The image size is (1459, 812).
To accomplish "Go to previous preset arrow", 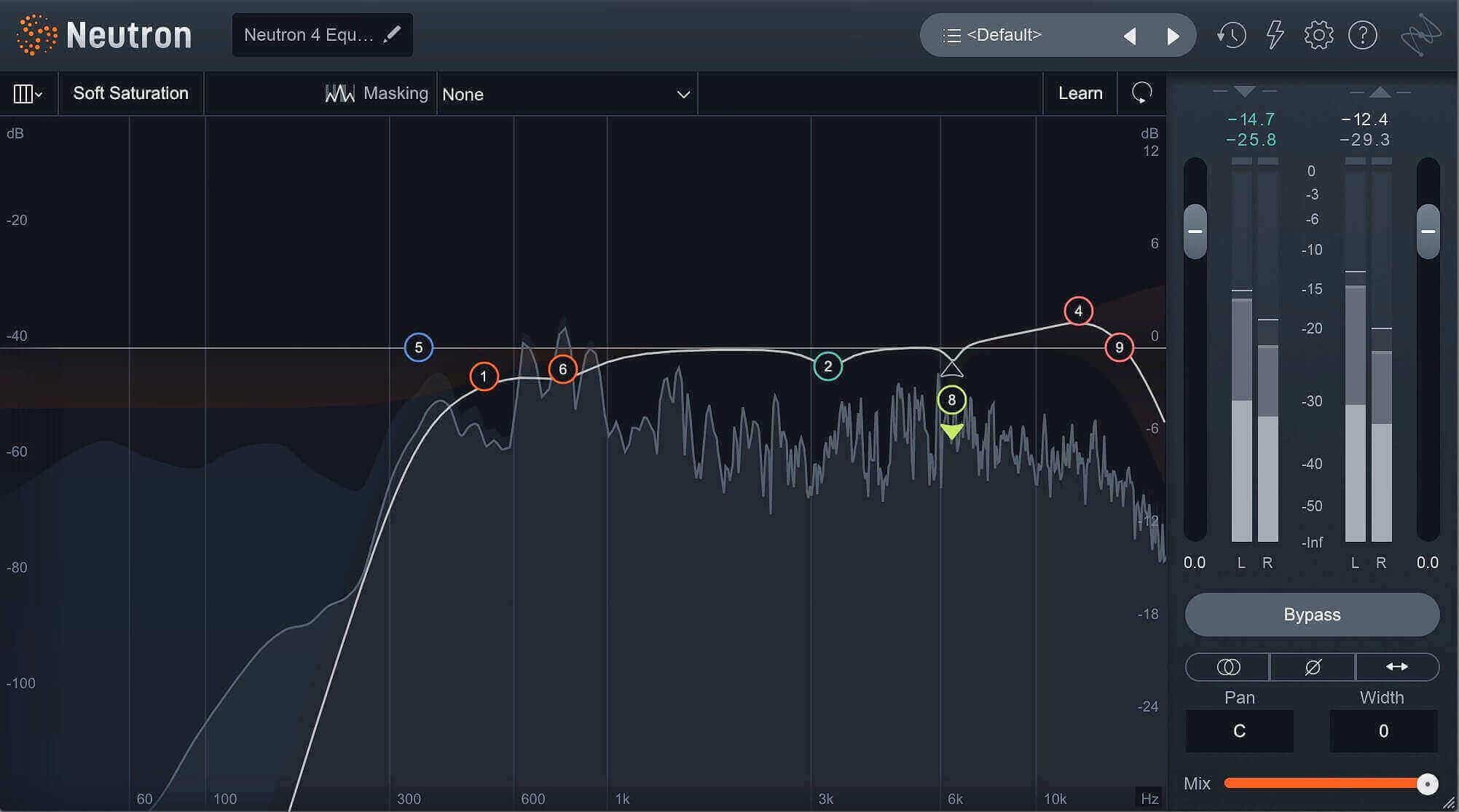I will point(1130,36).
